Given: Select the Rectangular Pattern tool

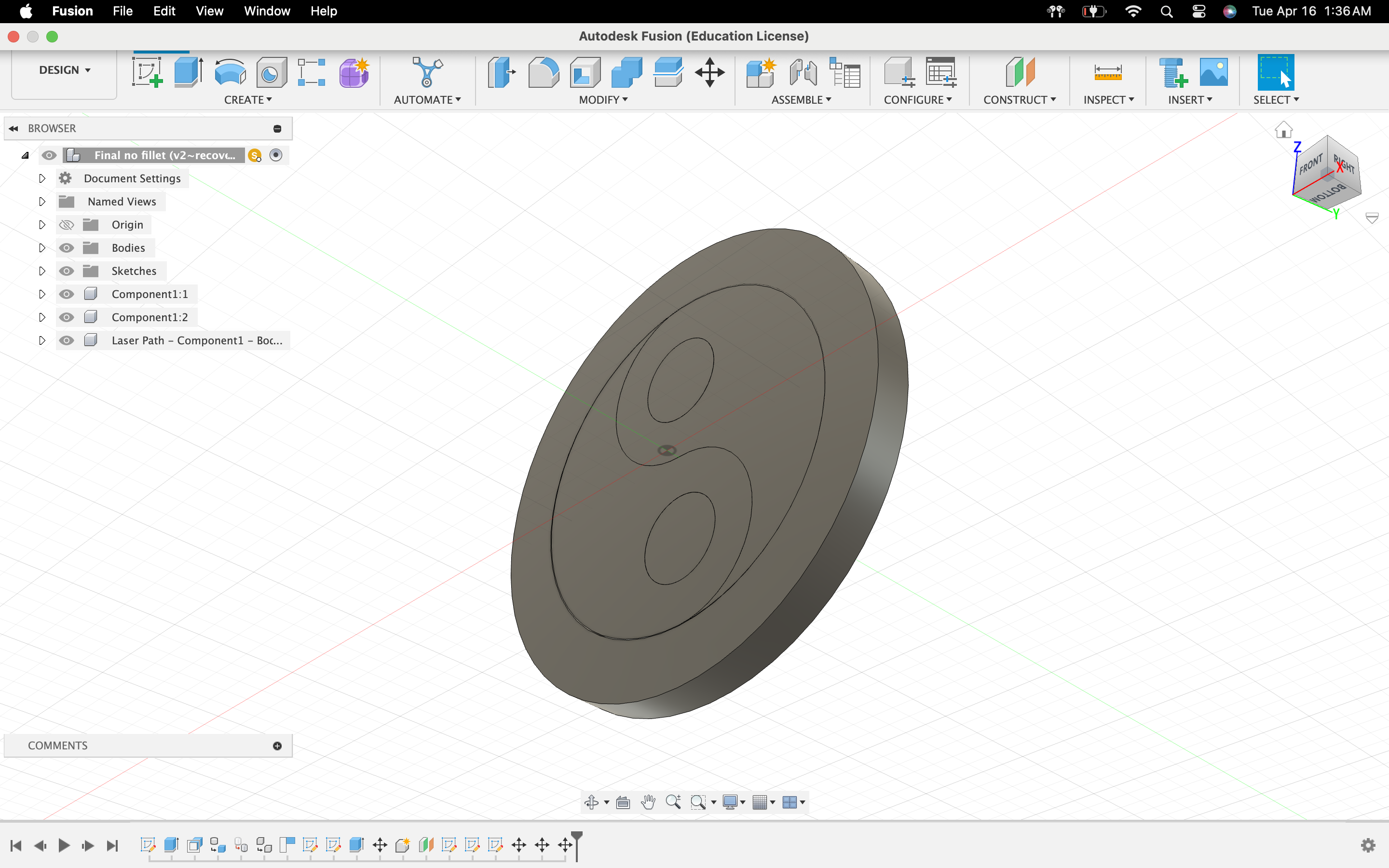Looking at the screenshot, I should (312, 73).
